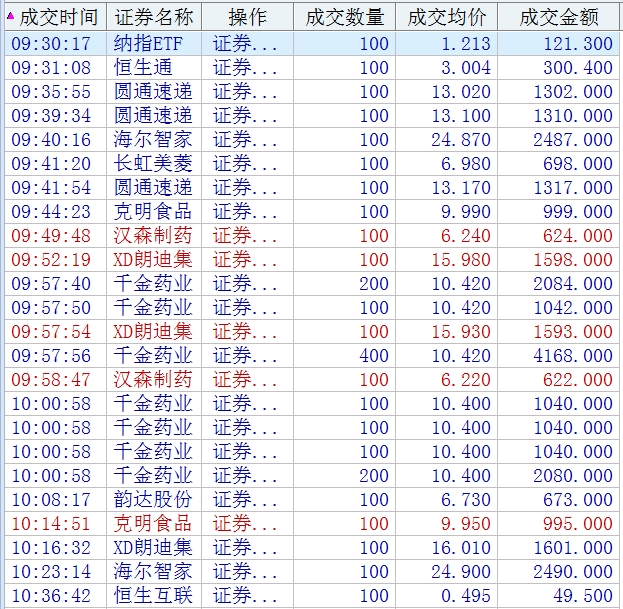
Task: Select time cell 09:35:55
Action: click(51, 92)
